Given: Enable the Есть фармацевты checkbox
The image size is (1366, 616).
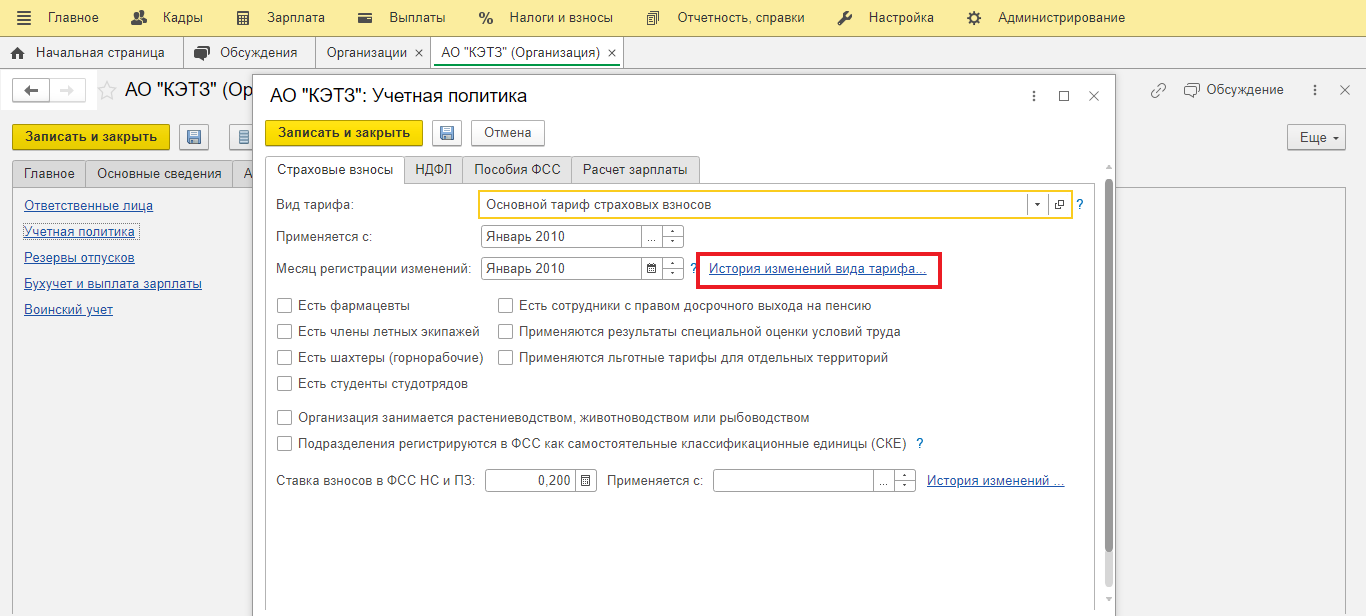Looking at the screenshot, I should tap(285, 306).
